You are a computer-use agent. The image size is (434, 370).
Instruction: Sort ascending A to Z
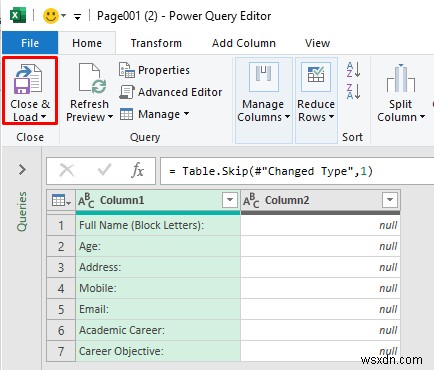click(x=353, y=70)
